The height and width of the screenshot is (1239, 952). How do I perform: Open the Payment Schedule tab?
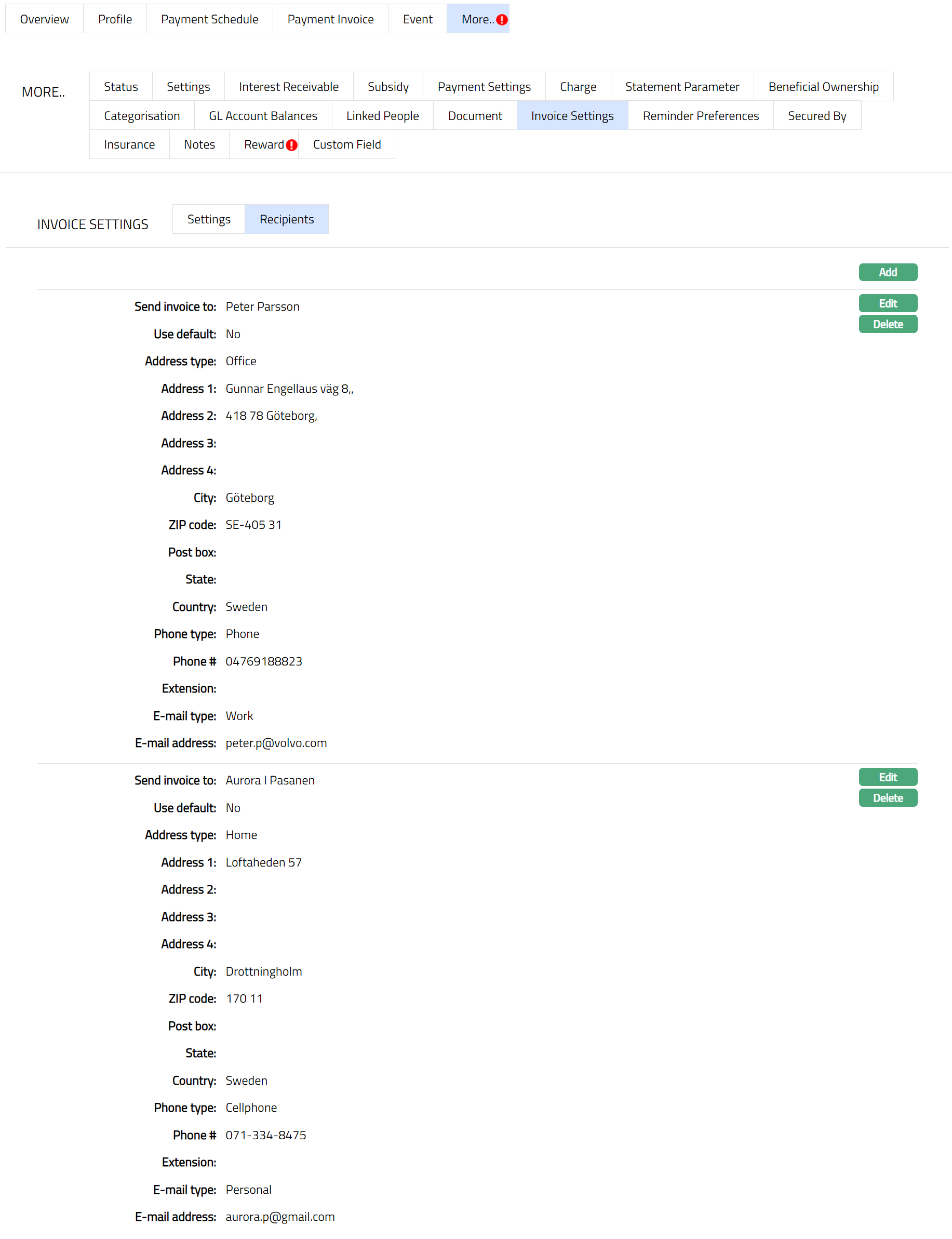(209, 19)
